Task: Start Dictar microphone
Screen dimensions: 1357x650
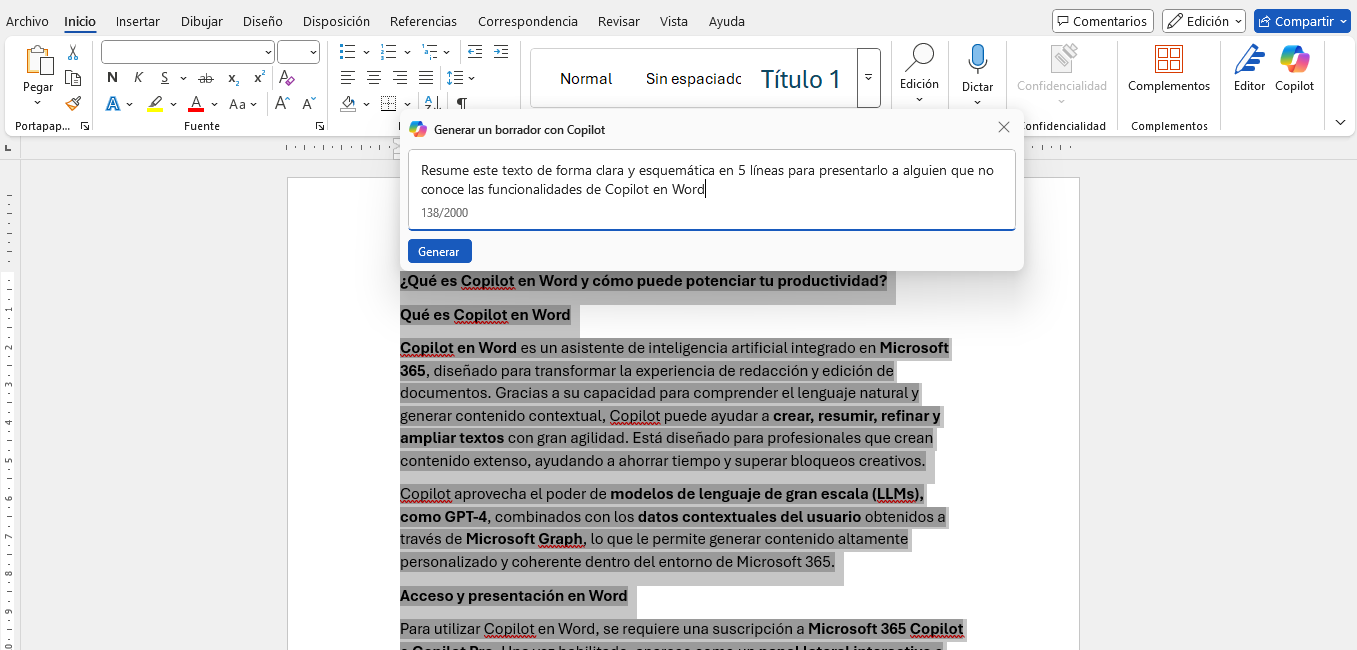Action: [x=977, y=73]
